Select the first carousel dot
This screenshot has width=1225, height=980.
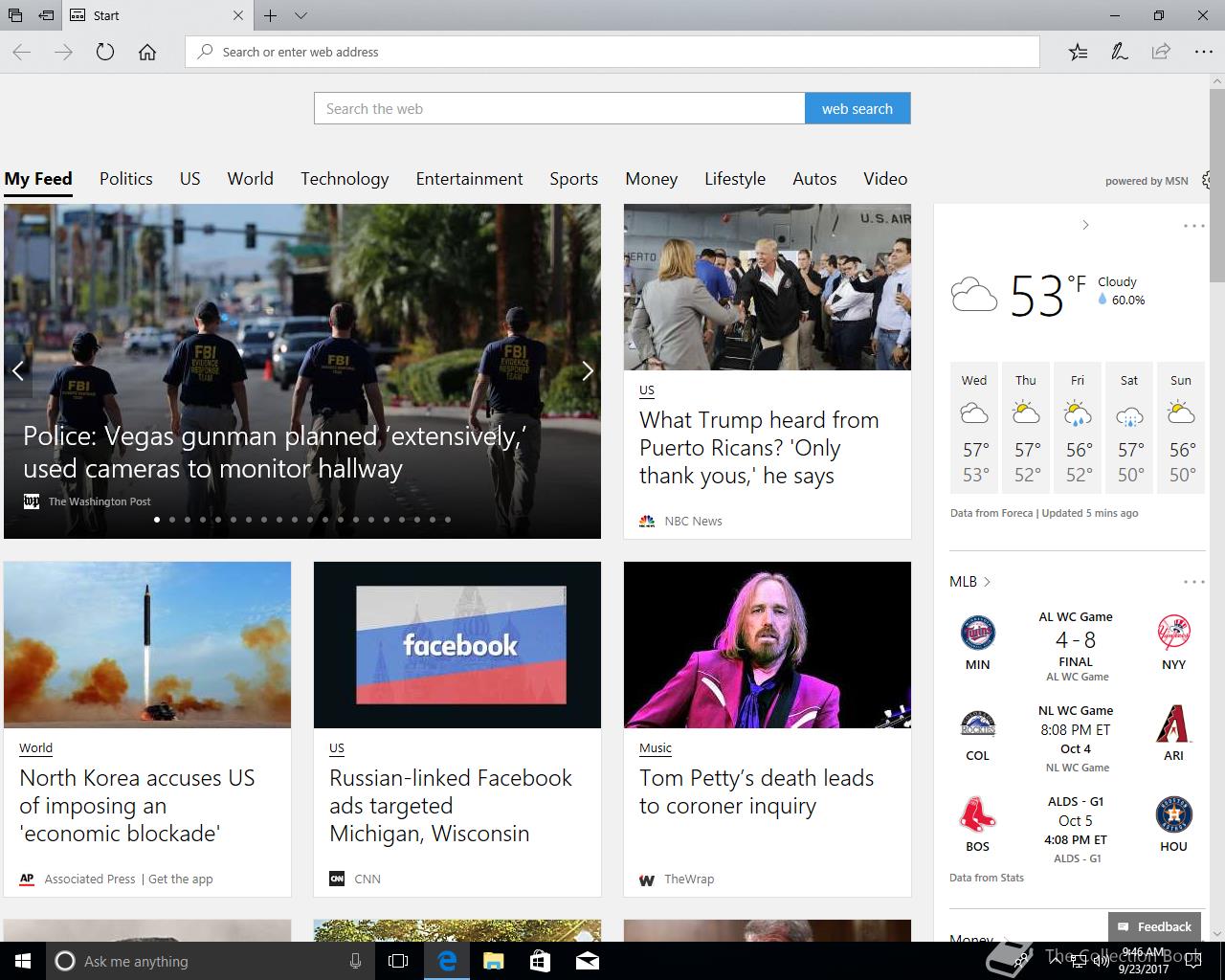tap(157, 520)
